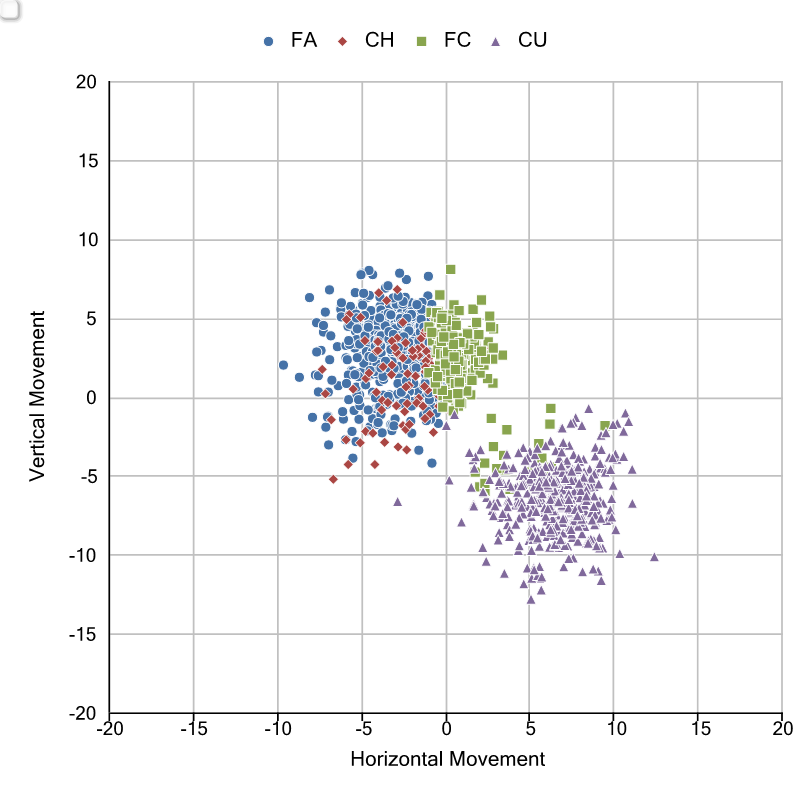
Task: Click the blue circle legend marker
Action: pyautogui.click(x=268, y=41)
